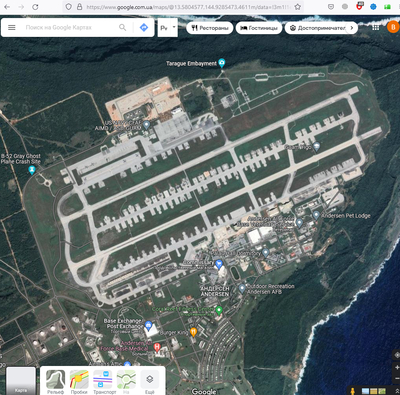Open the Google Maps hamburger menu

[12, 27]
